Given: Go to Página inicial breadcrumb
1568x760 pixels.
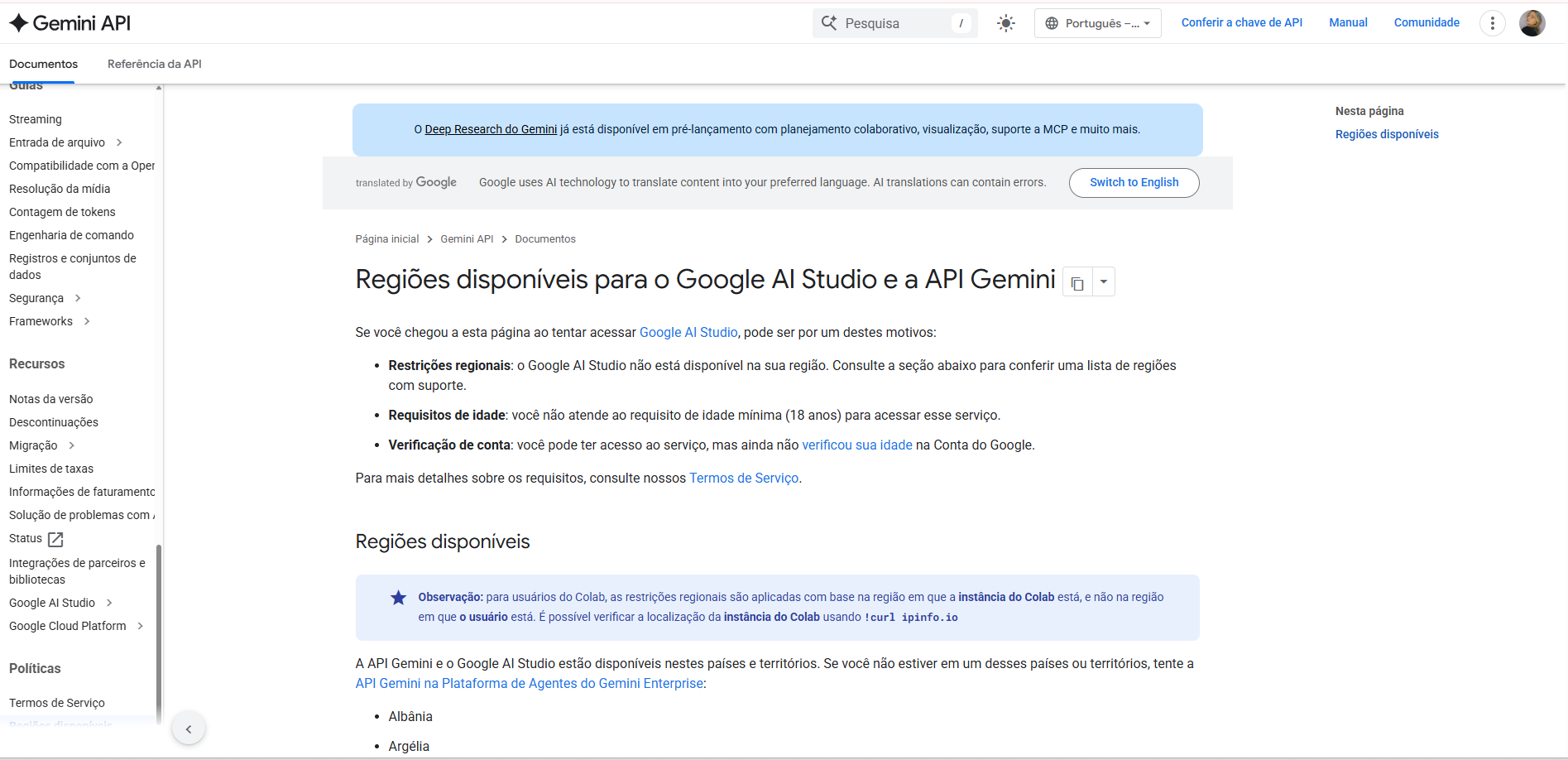Looking at the screenshot, I should tap(387, 239).
